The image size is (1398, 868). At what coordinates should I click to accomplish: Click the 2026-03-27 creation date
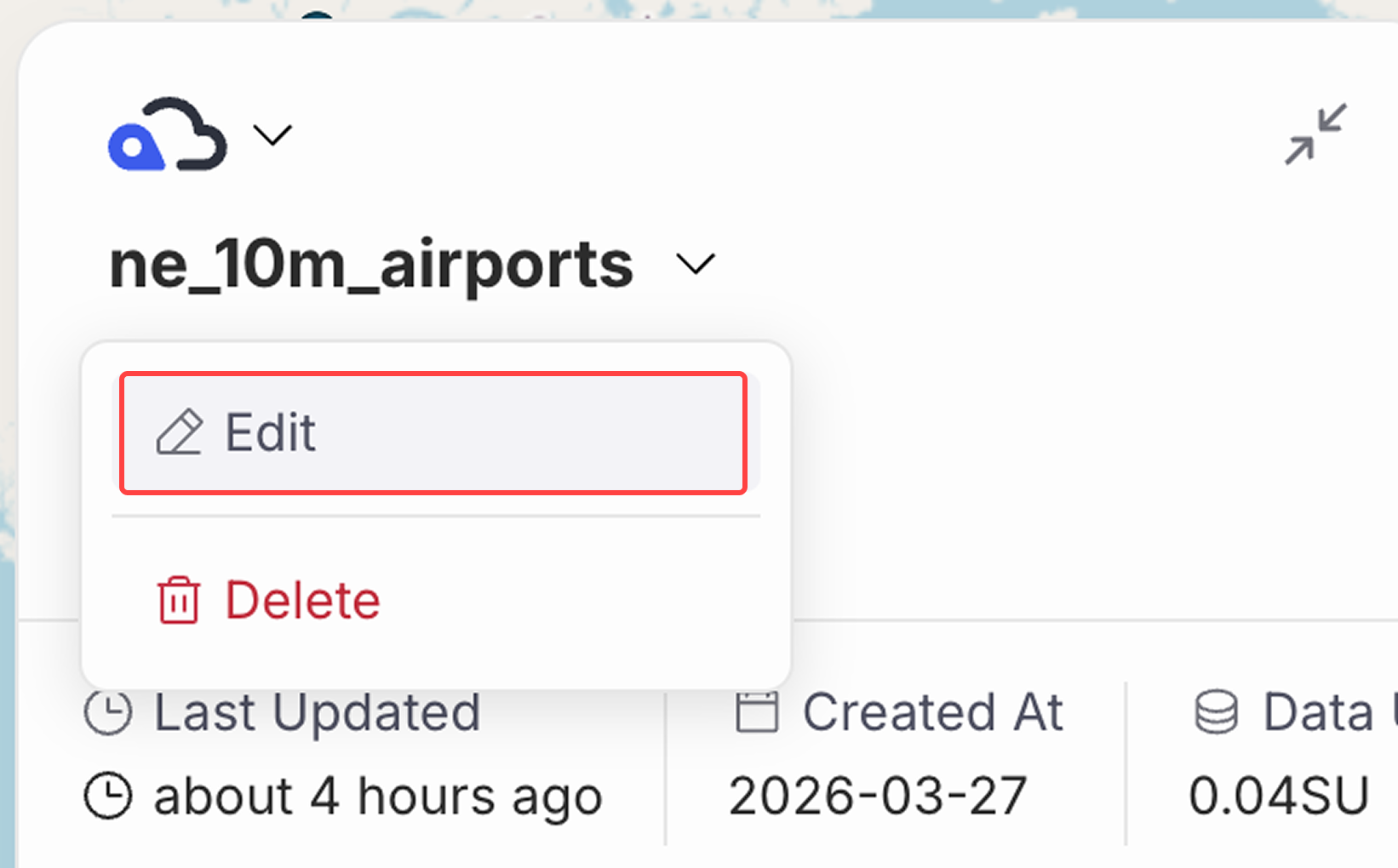tap(877, 797)
